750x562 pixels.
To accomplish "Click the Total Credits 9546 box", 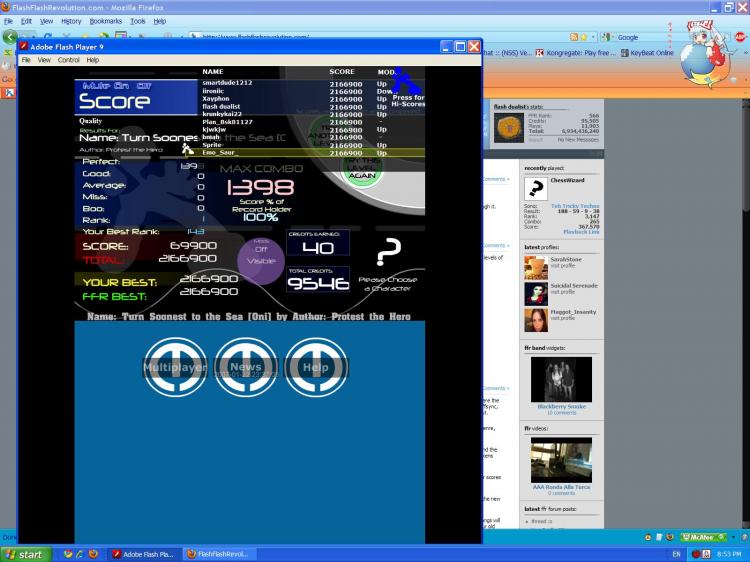I will (x=318, y=279).
